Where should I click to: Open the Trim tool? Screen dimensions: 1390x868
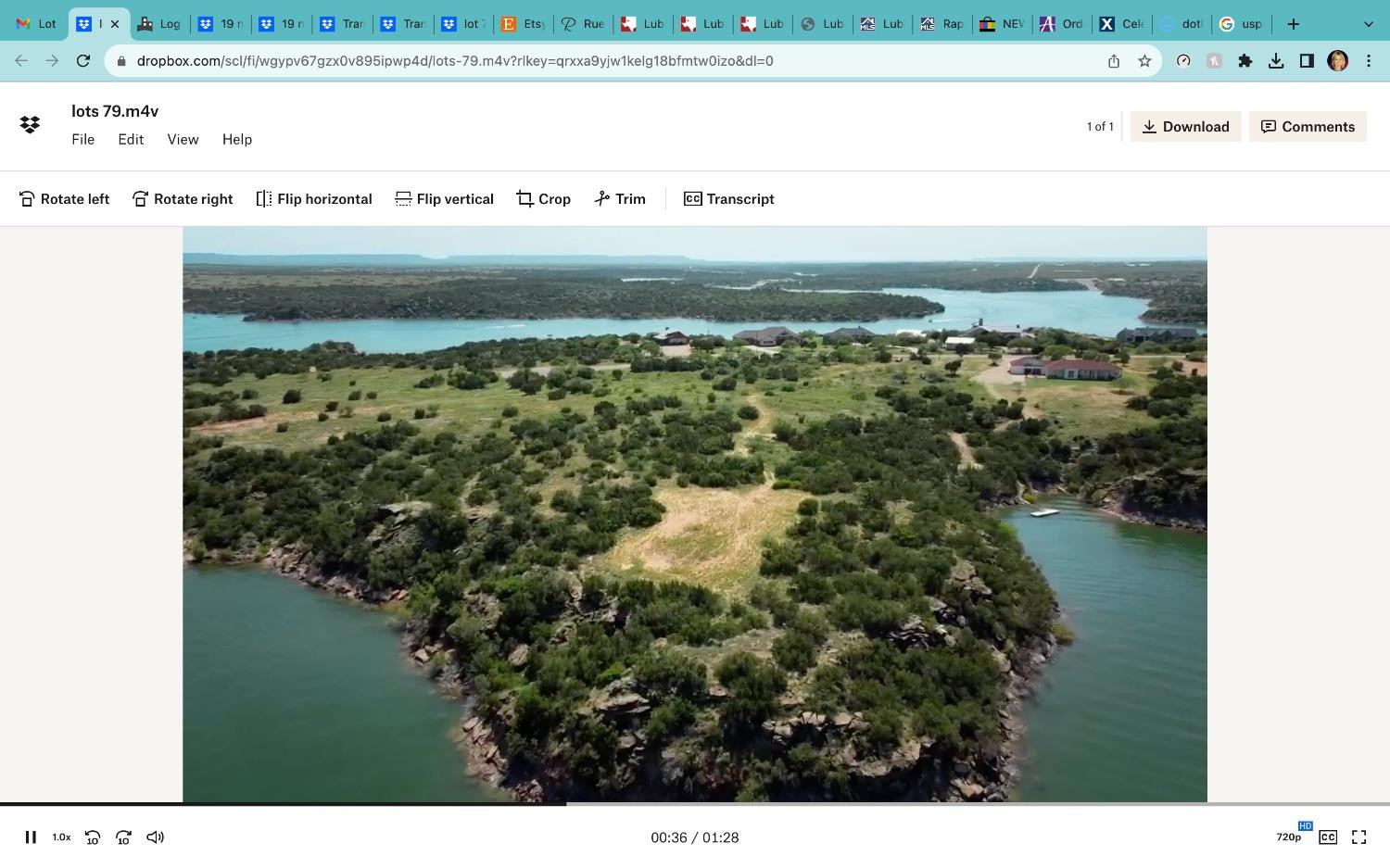click(x=620, y=199)
